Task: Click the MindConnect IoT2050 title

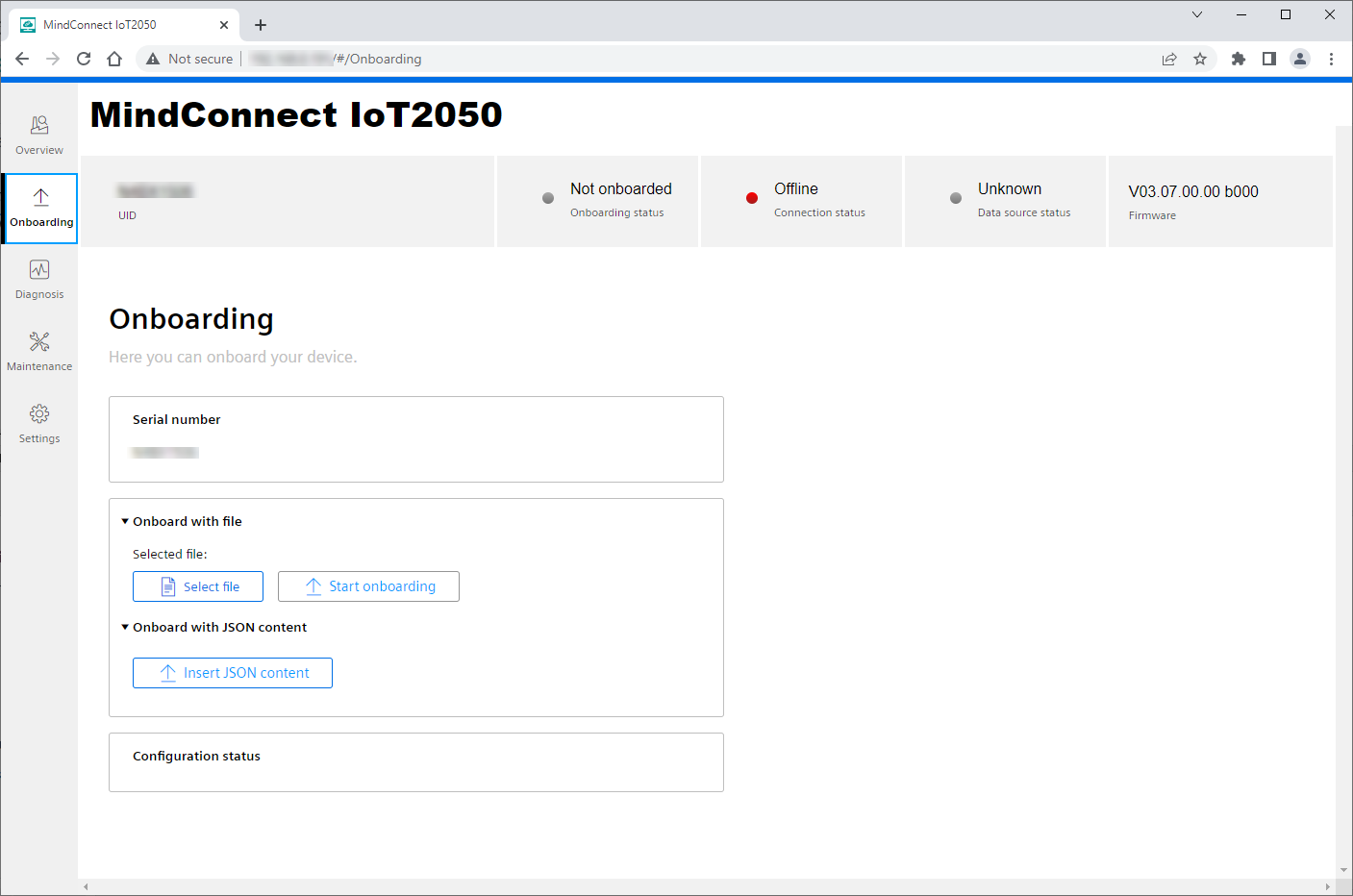Action: pyautogui.click(x=296, y=114)
